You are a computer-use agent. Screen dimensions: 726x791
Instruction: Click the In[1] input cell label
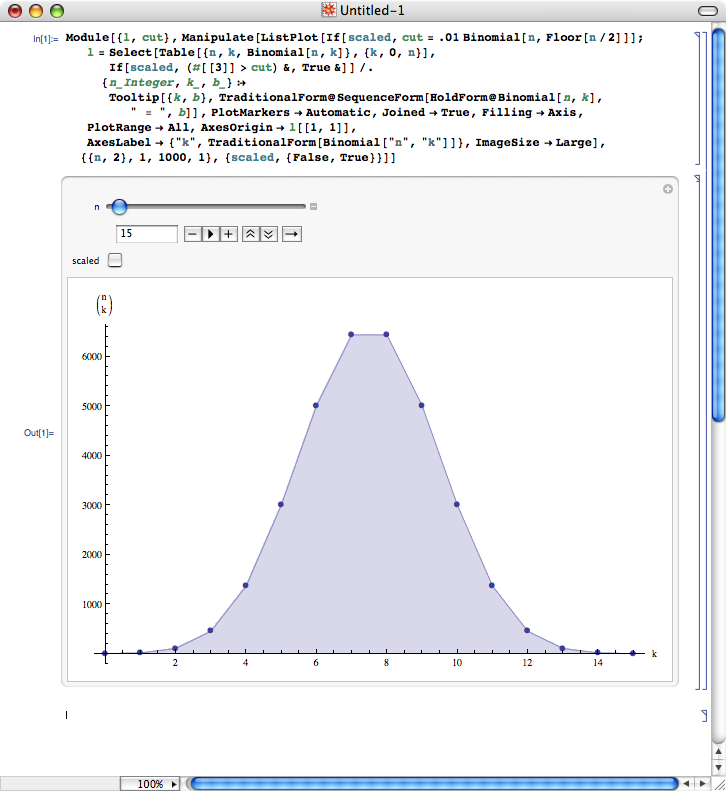point(38,38)
